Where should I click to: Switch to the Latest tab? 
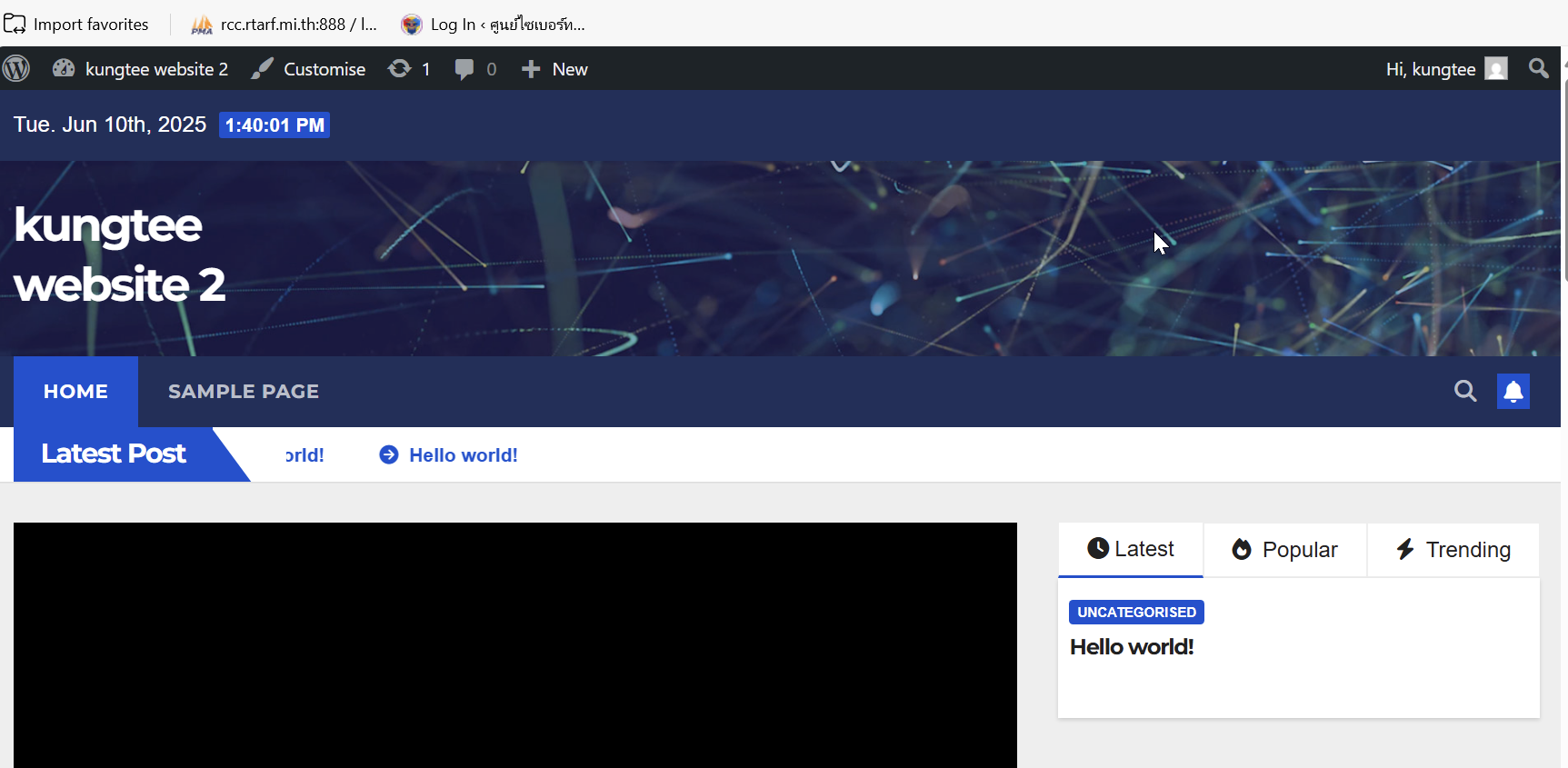pyautogui.click(x=1131, y=549)
